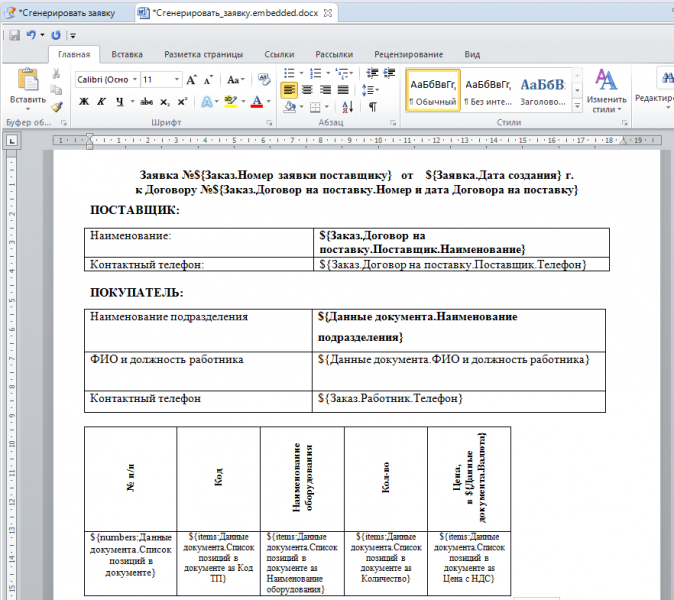The height and width of the screenshot is (600, 674).
Task: Cut selection with the scissors icon
Action: click(56, 74)
